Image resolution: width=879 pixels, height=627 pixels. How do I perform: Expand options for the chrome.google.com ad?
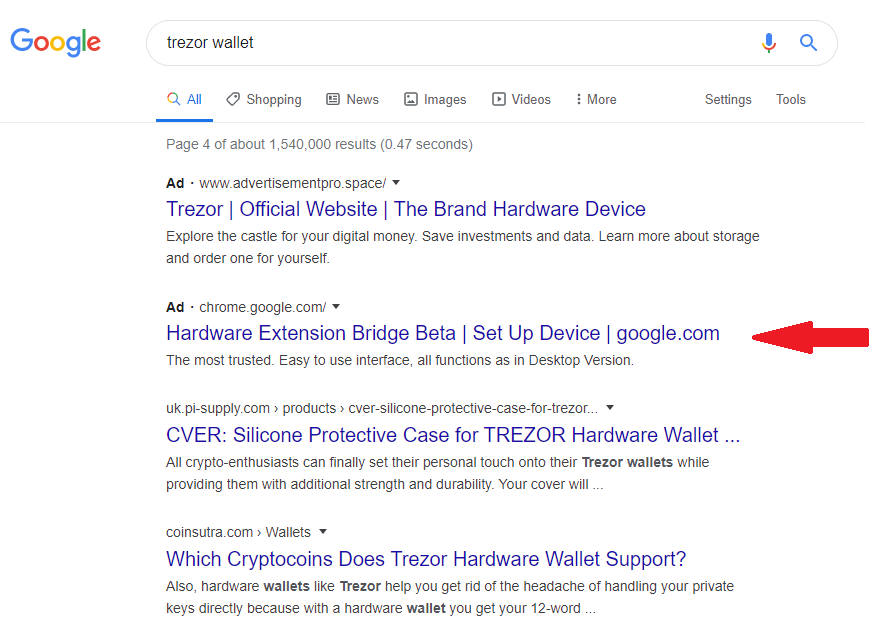336,307
